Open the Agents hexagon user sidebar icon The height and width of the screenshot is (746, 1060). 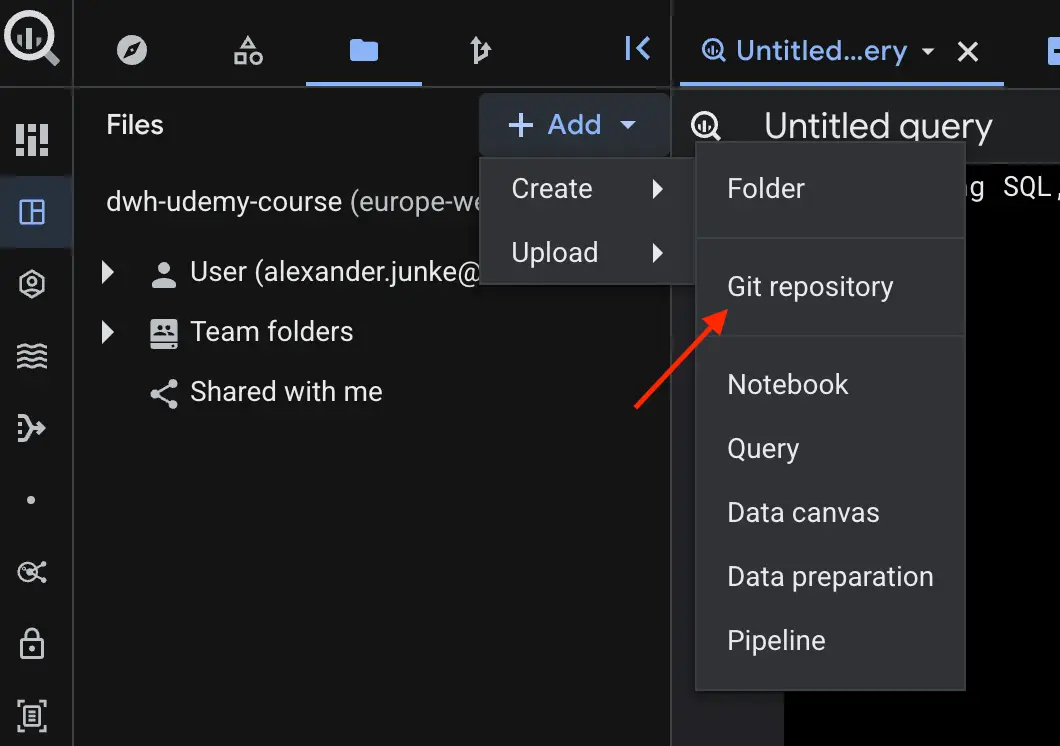click(x=32, y=284)
